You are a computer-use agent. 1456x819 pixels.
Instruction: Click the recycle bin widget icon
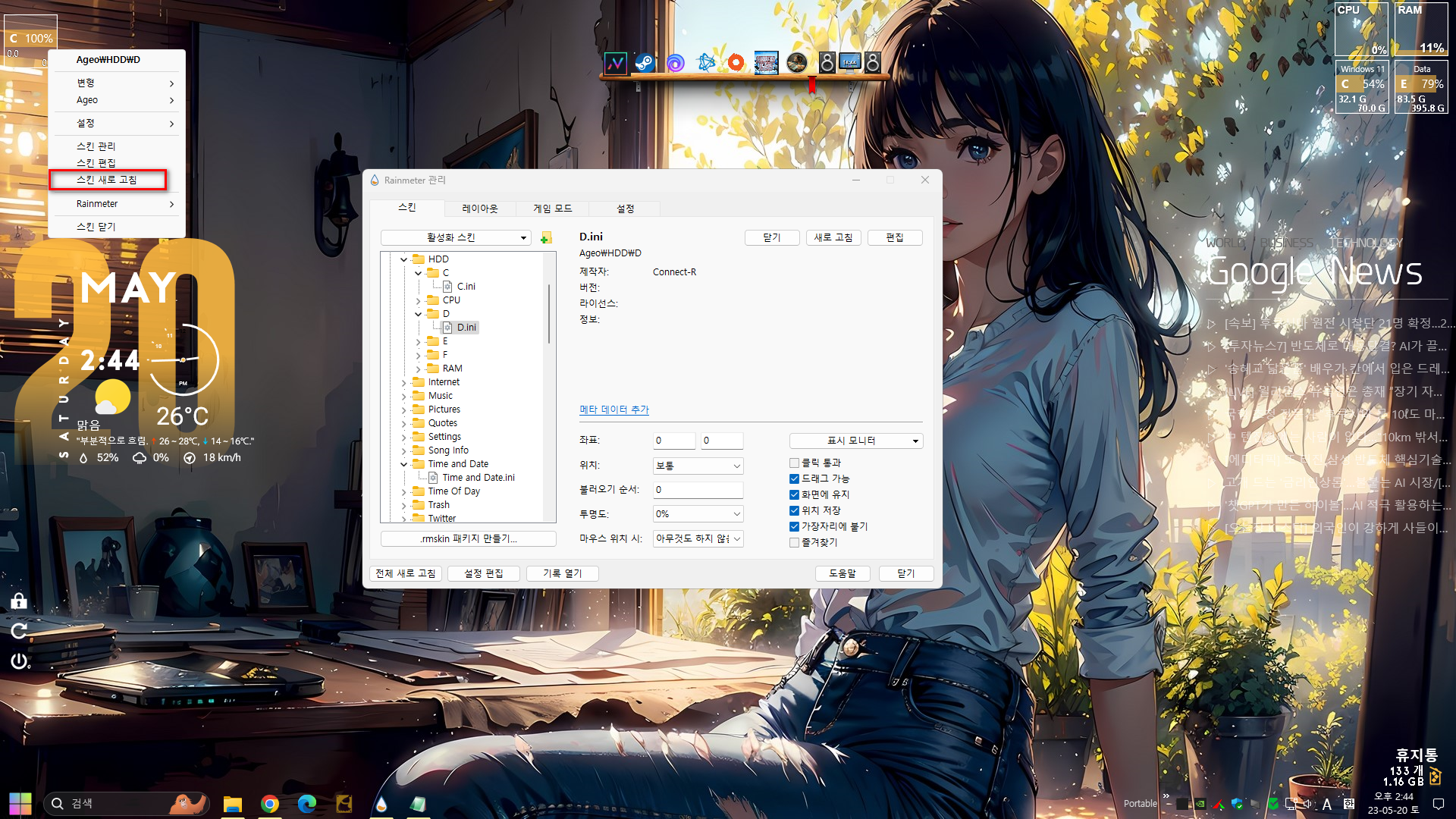tap(1435, 777)
